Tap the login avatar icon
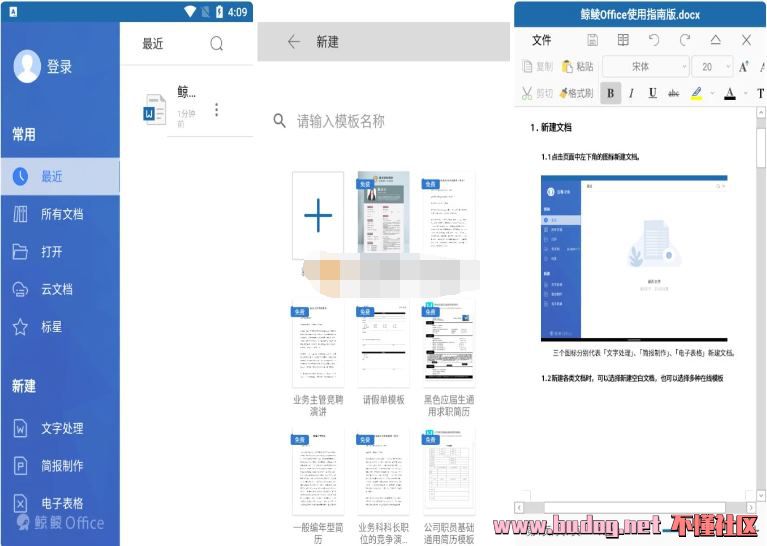Image resolution: width=767 pixels, height=546 pixels. pyautogui.click(x=27, y=66)
